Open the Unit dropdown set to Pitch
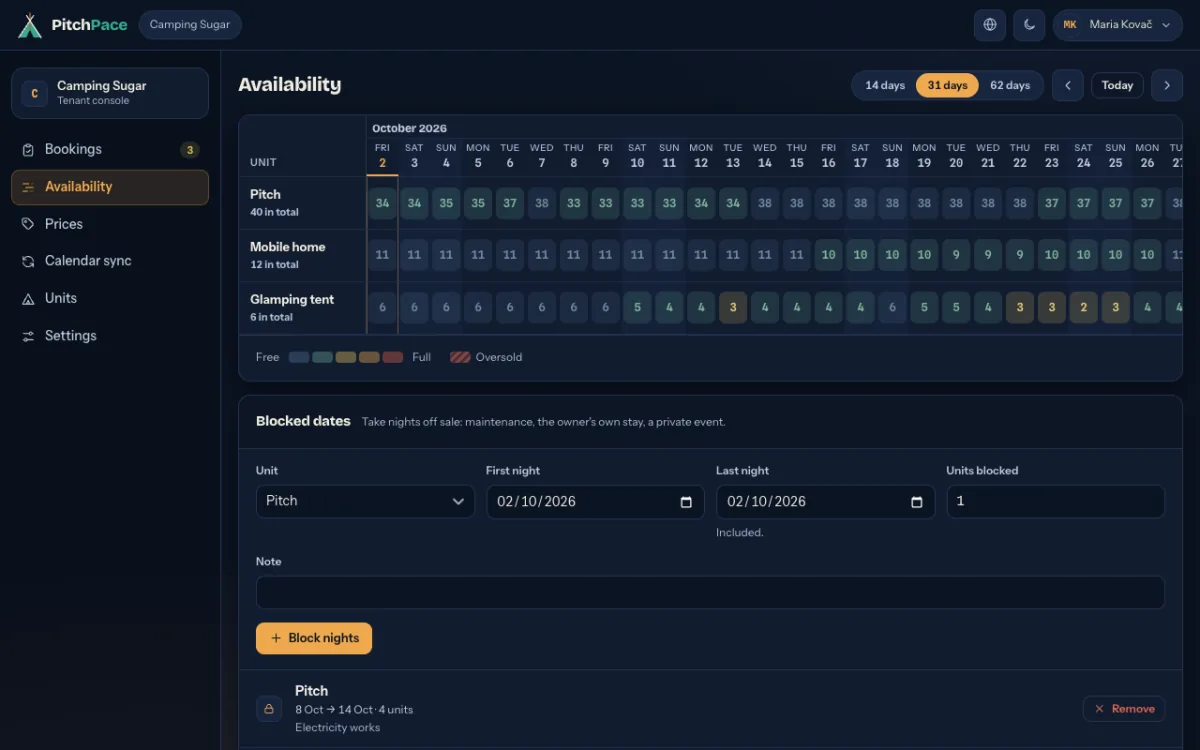 coord(365,501)
